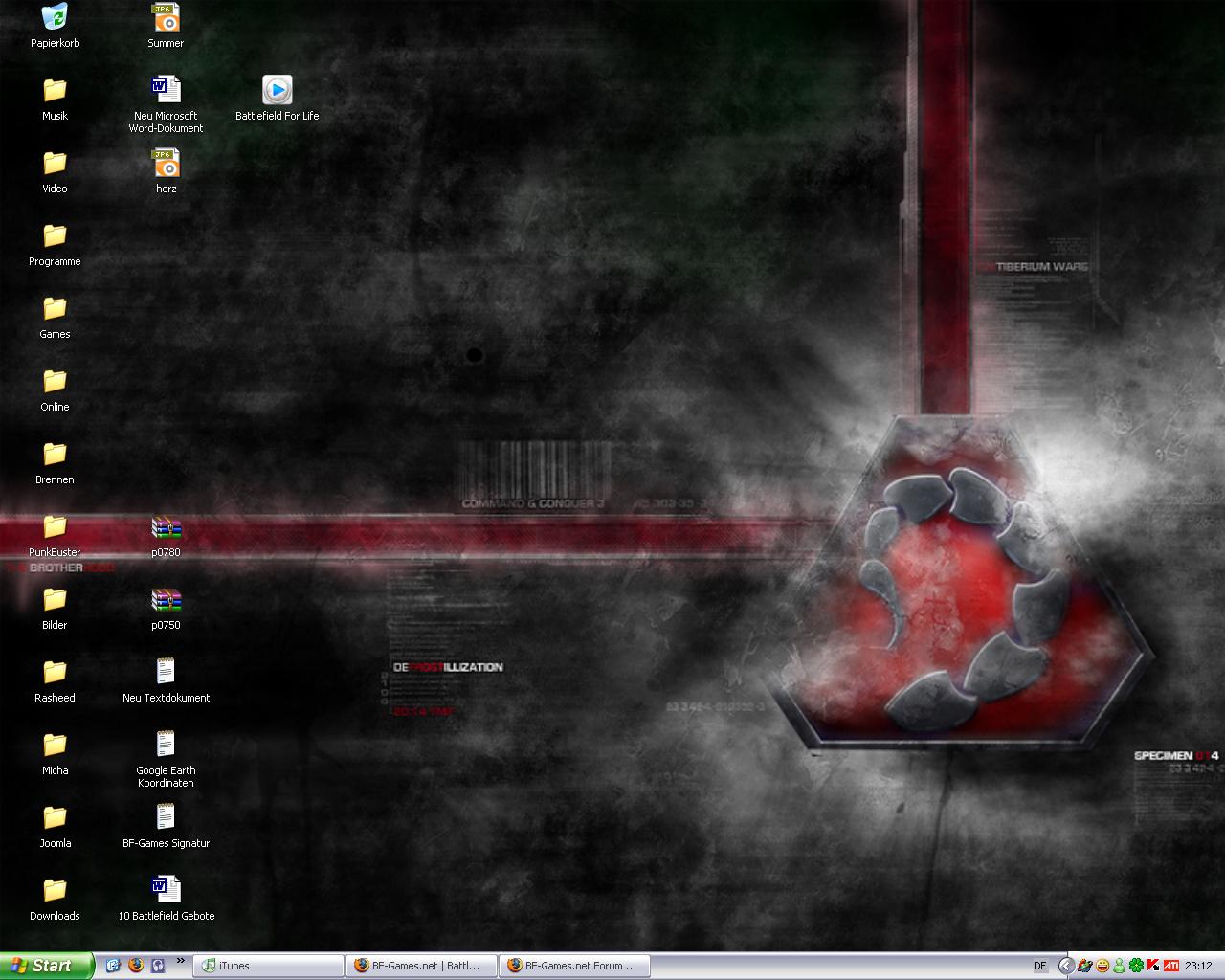This screenshot has width=1225, height=980.
Task: Click the taskbar clock showing 23:12
Action: tap(1198, 966)
